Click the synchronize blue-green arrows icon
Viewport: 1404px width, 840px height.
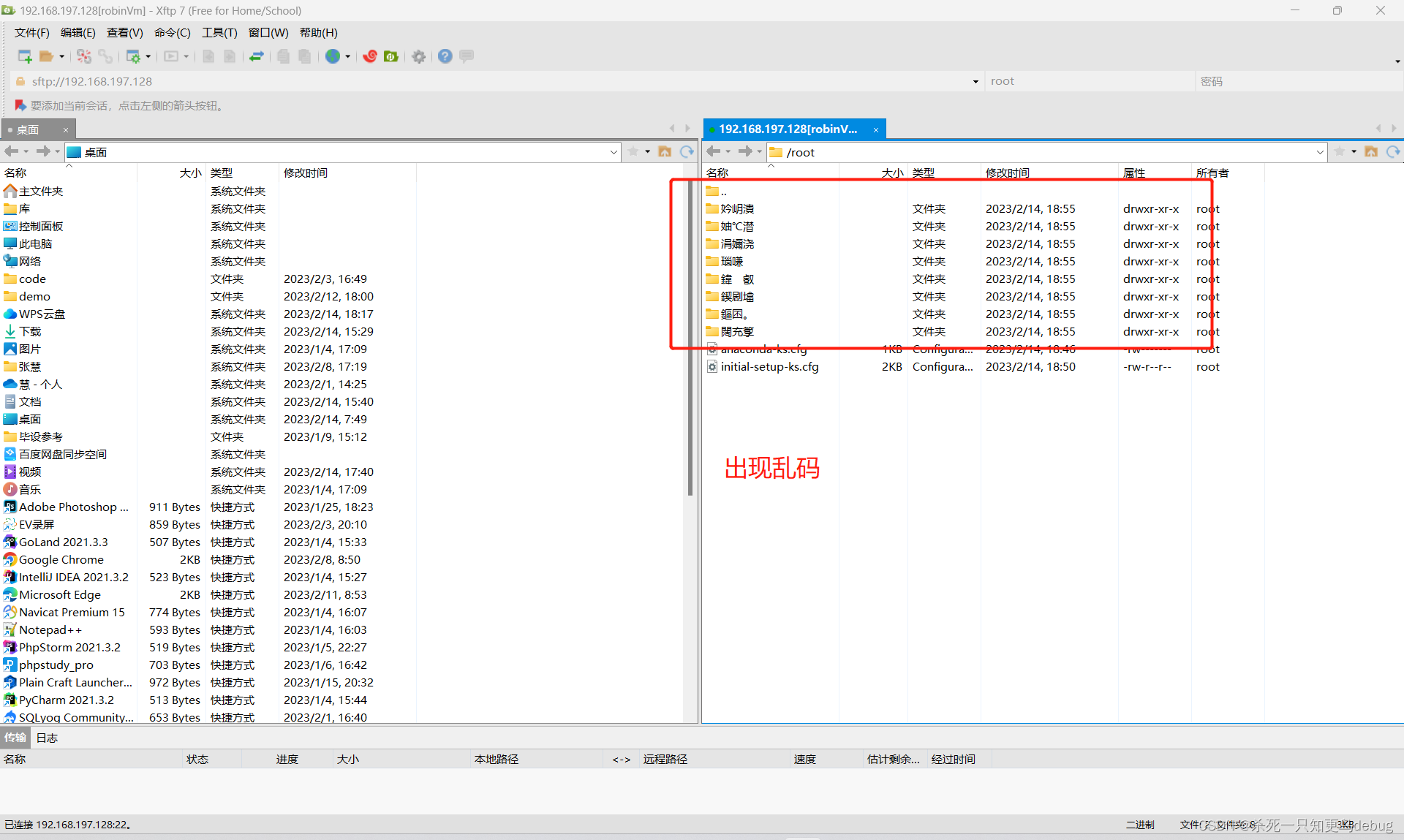point(257,56)
